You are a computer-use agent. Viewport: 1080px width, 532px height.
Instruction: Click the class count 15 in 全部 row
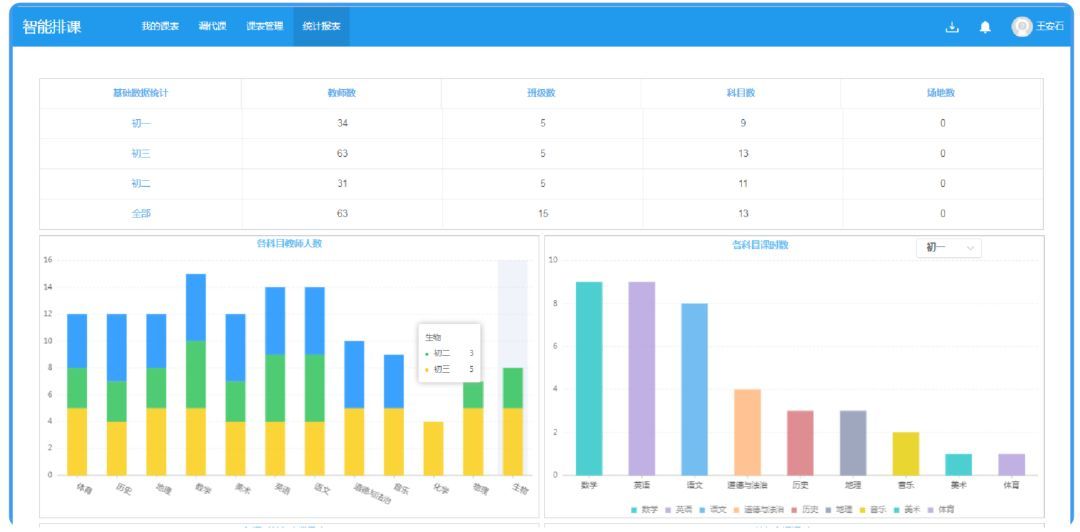(x=543, y=214)
